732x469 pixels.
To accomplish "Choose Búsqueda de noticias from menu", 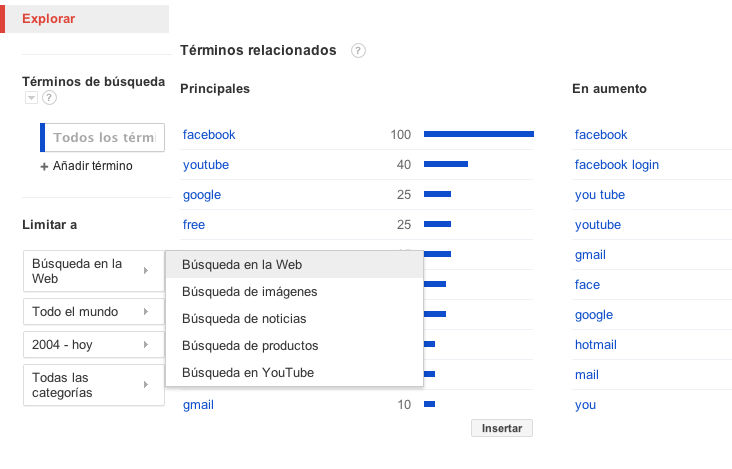I will (x=244, y=319).
